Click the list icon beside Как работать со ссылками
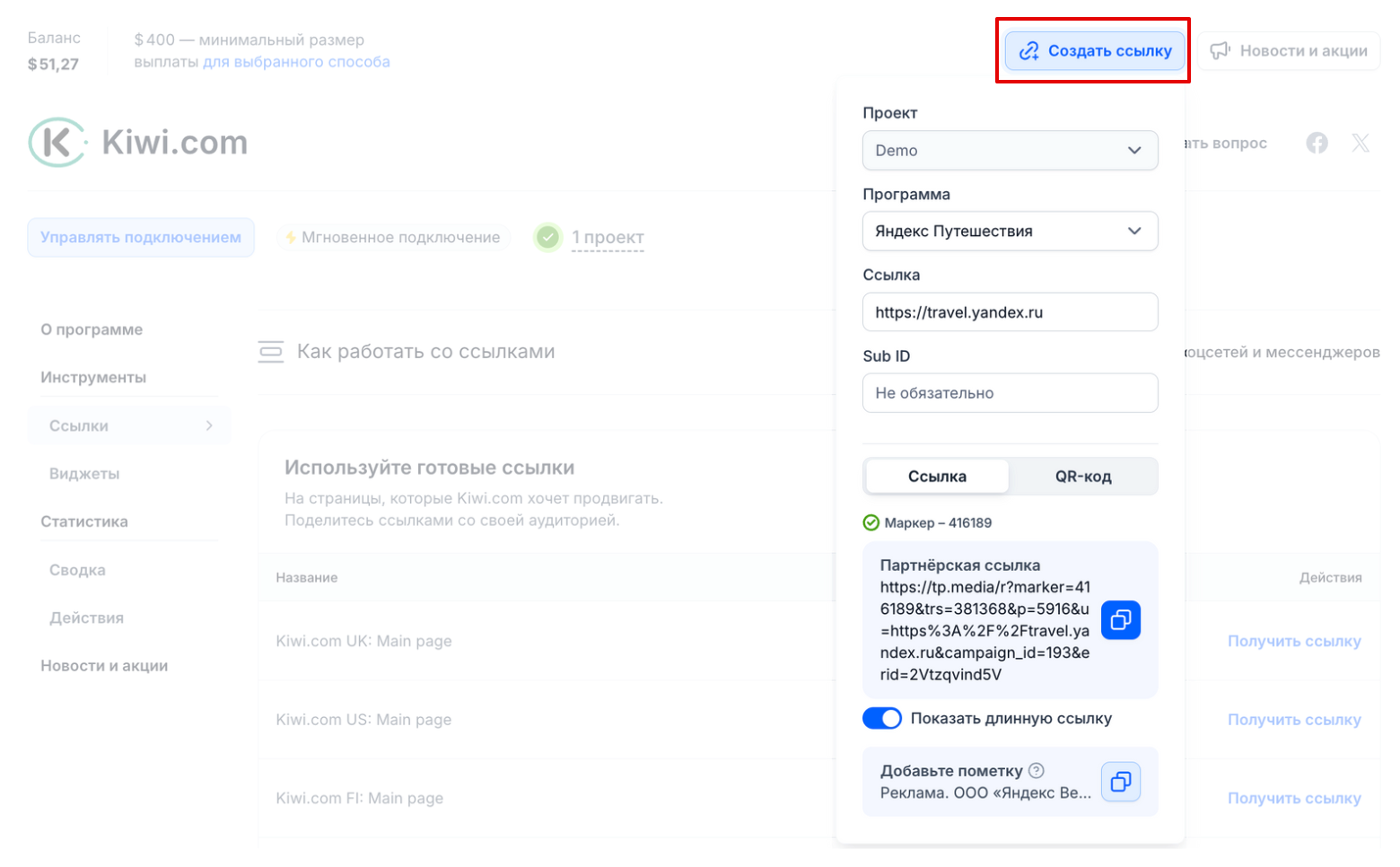Image resolution: width=1400 pixels, height=867 pixels. coord(271,352)
